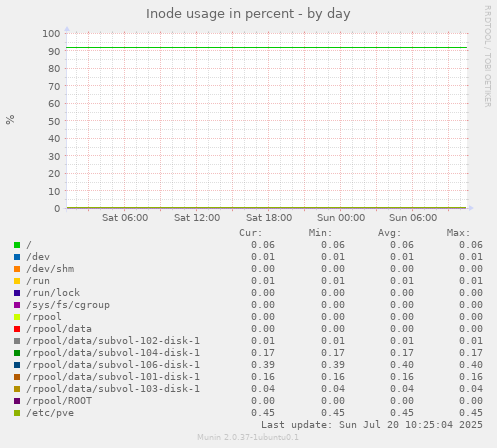The height and width of the screenshot is (448, 497).
Task: Click the '%' y-axis unit label
Action: tap(10, 119)
